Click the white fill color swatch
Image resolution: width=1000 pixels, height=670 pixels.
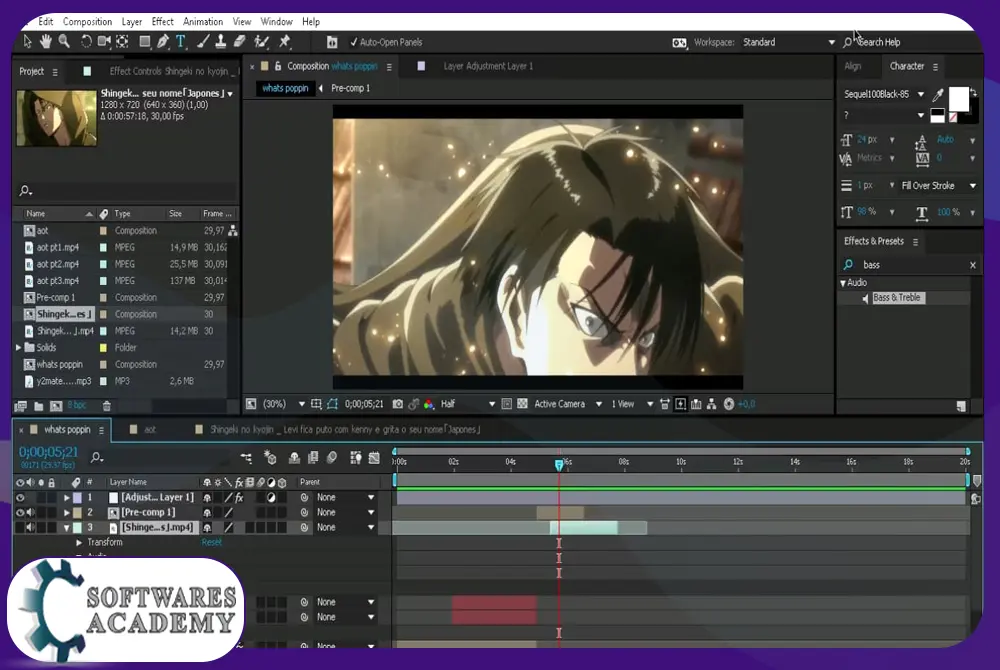[x=958, y=99]
